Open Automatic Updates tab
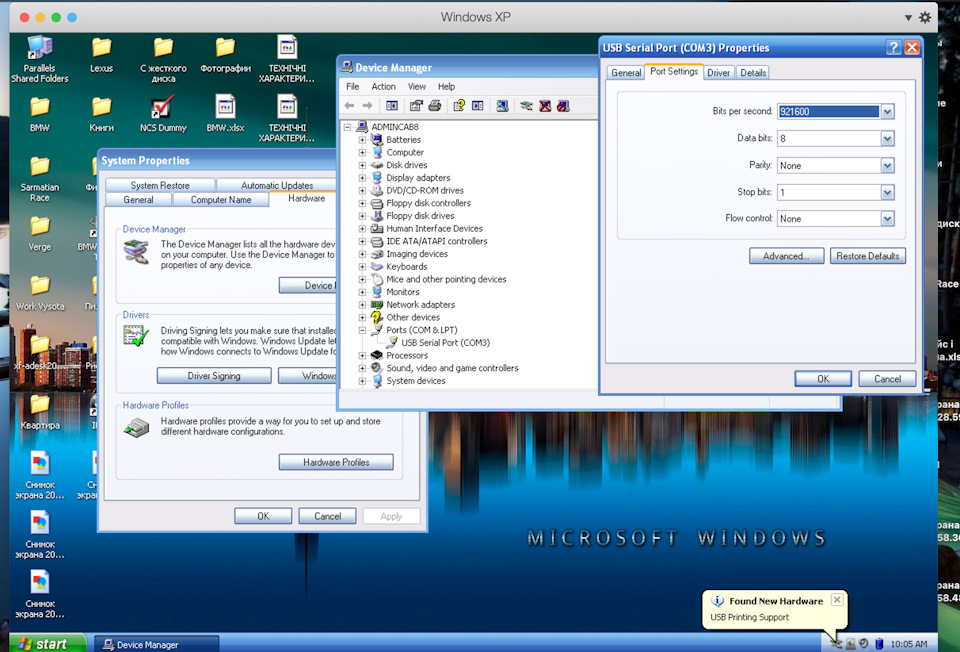960x652 pixels. click(277, 185)
